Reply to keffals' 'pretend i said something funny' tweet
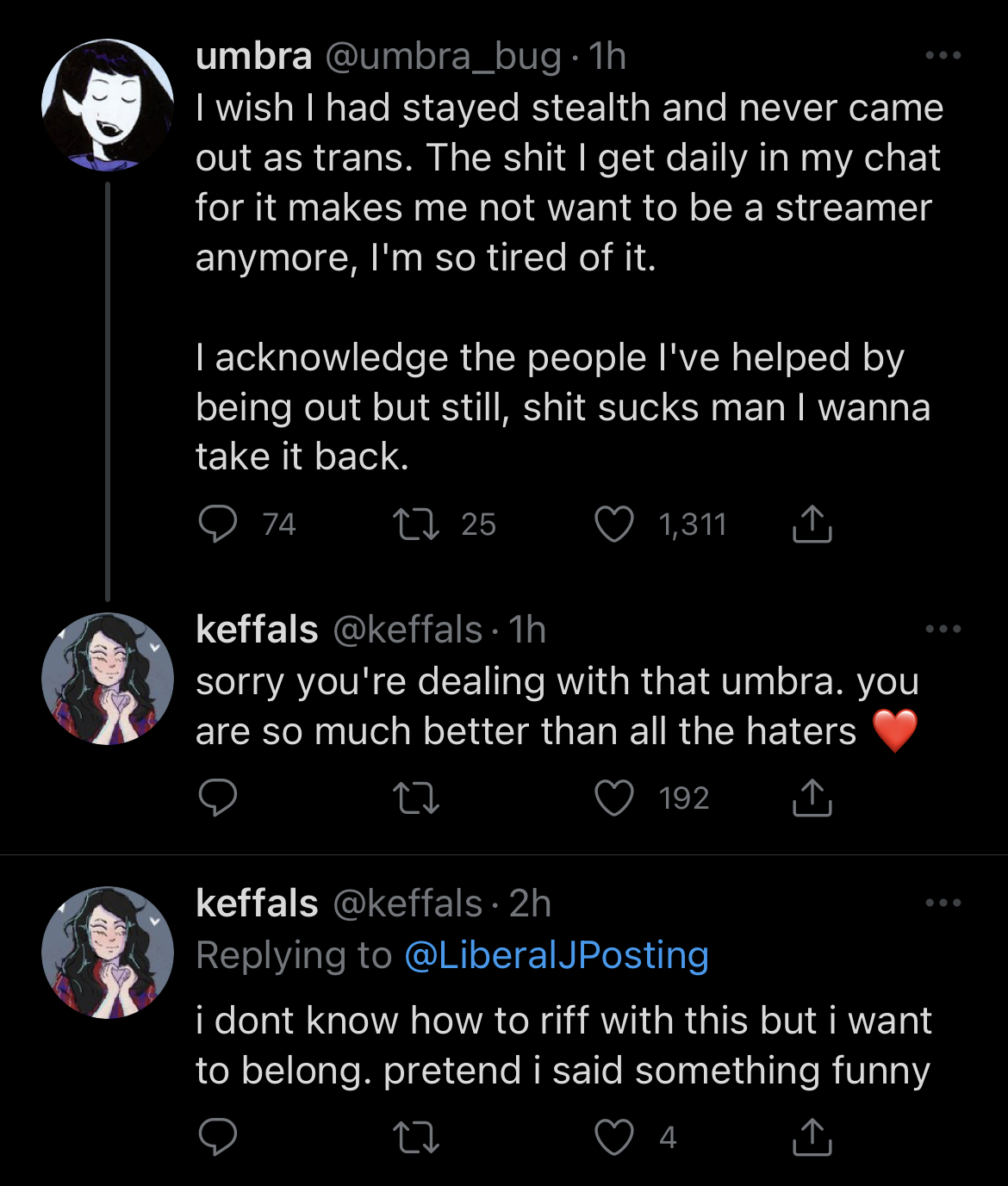This screenshot has width=1008, height=1186. pos(217,1137)
